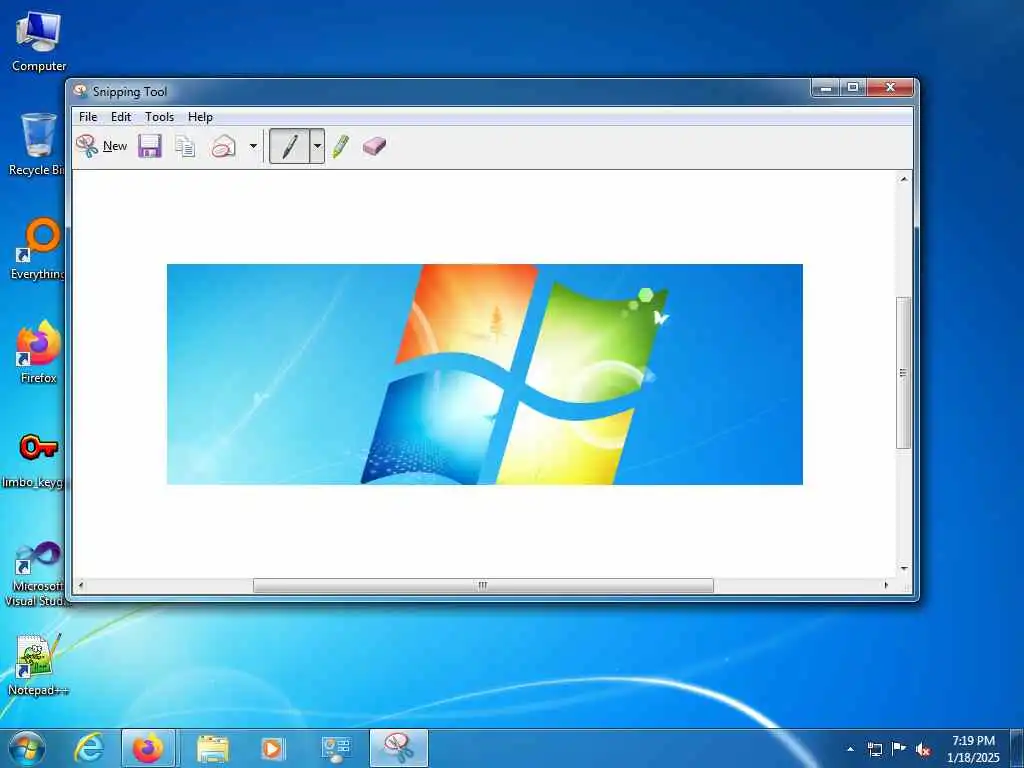Open Windows Explorer from taskbar
Viewport: 1024px width, 768px height.
(212, 748)
